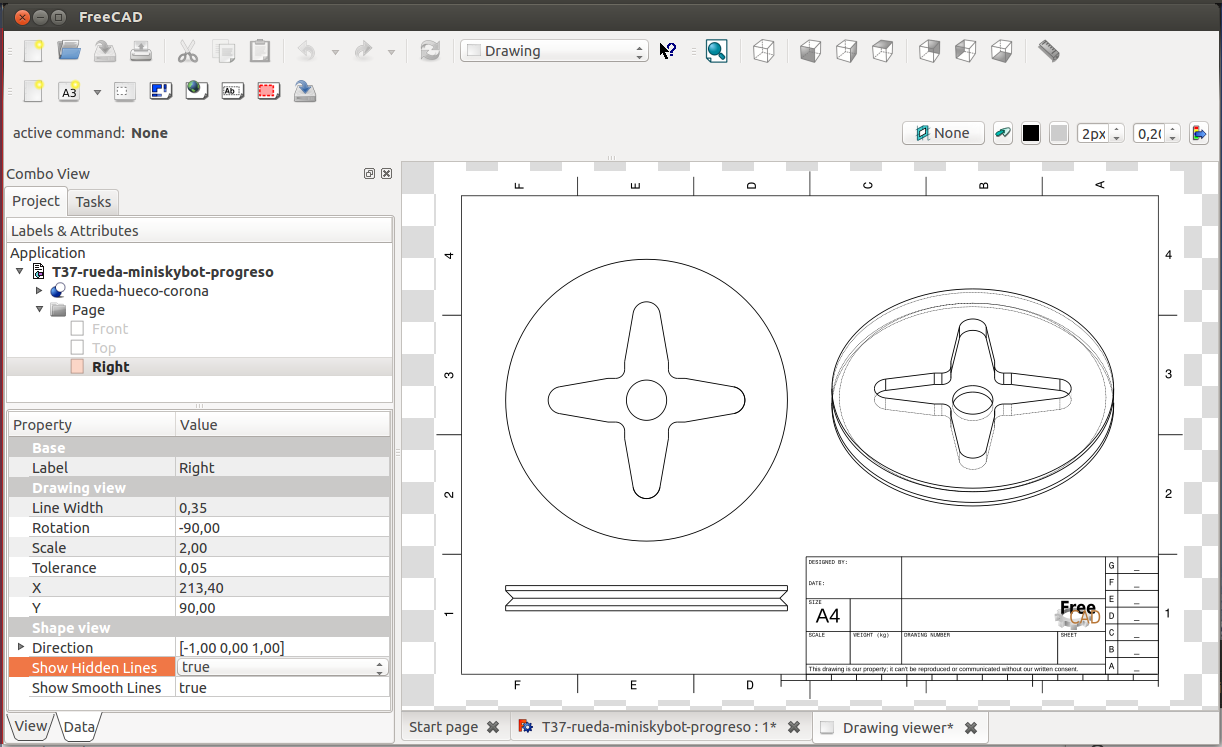The image size is (1222, 747).
Task: Toggle visibility checkbox for Front view
Action: (77, 329)
